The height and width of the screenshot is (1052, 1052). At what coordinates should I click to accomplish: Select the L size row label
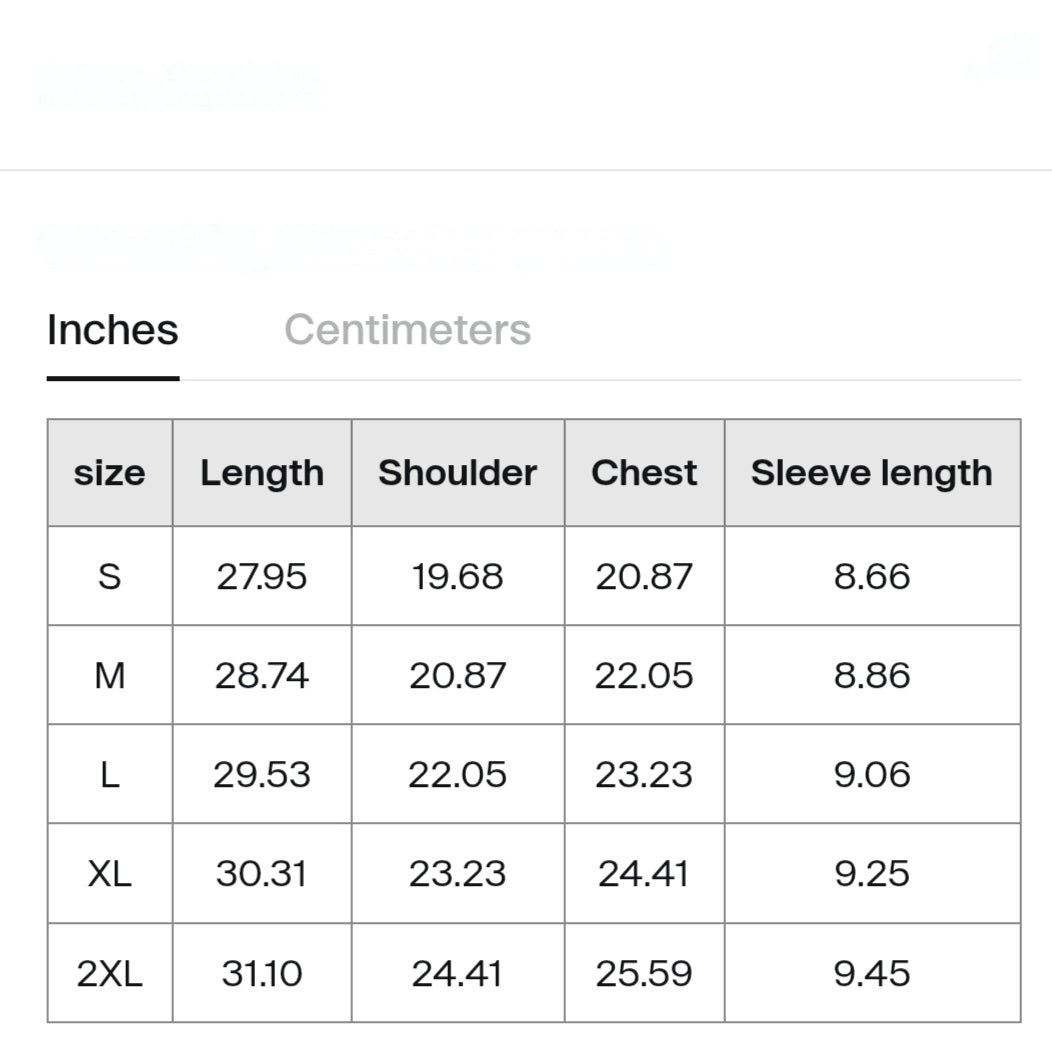(x=110, y=774)
